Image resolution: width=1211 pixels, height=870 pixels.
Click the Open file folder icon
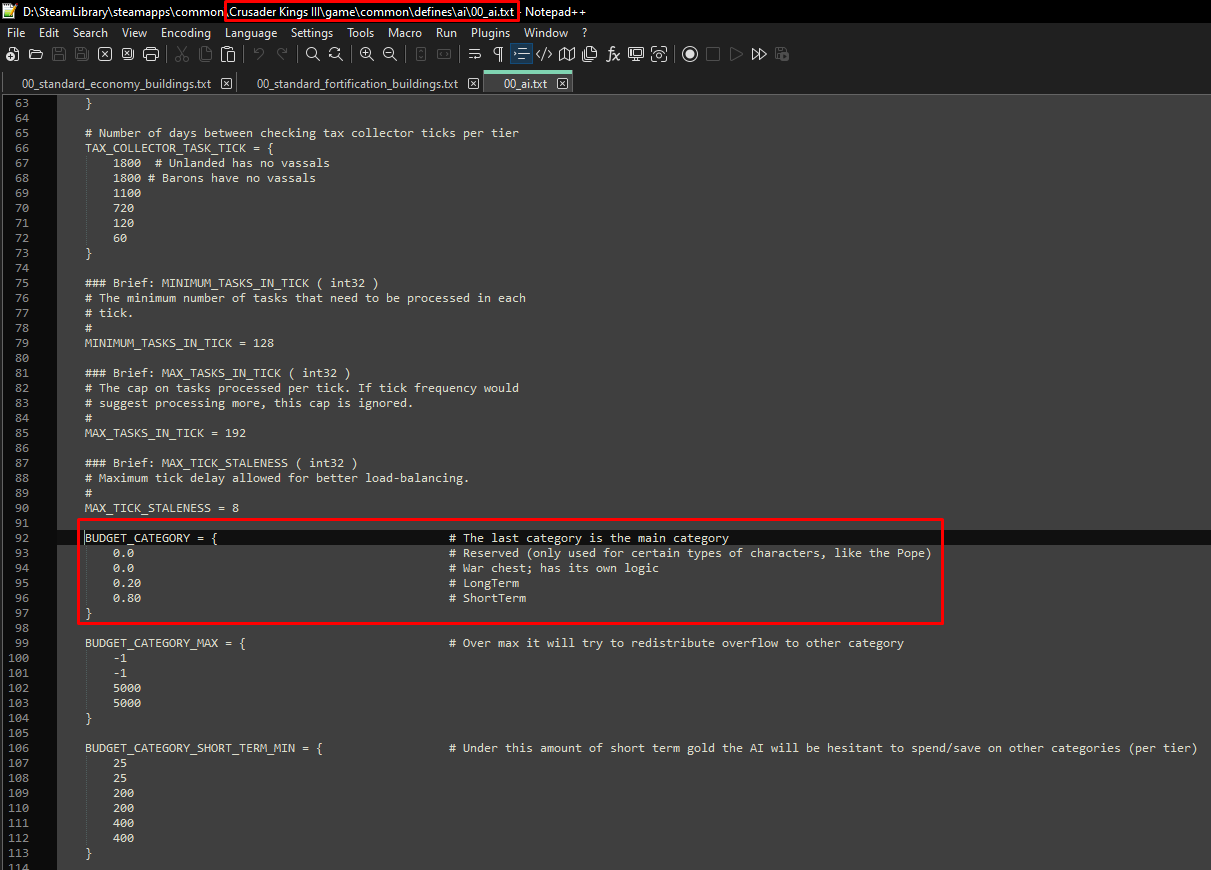pos(36,54)
